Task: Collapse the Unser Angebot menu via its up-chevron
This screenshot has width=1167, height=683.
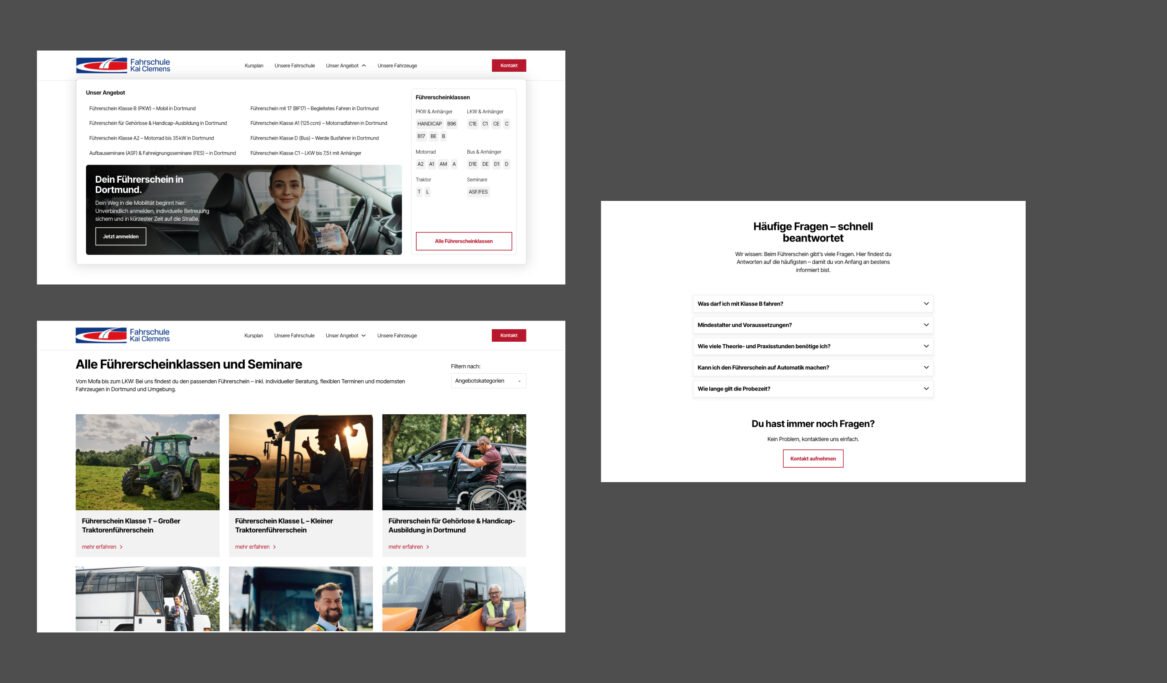Action: click(364, 66)
